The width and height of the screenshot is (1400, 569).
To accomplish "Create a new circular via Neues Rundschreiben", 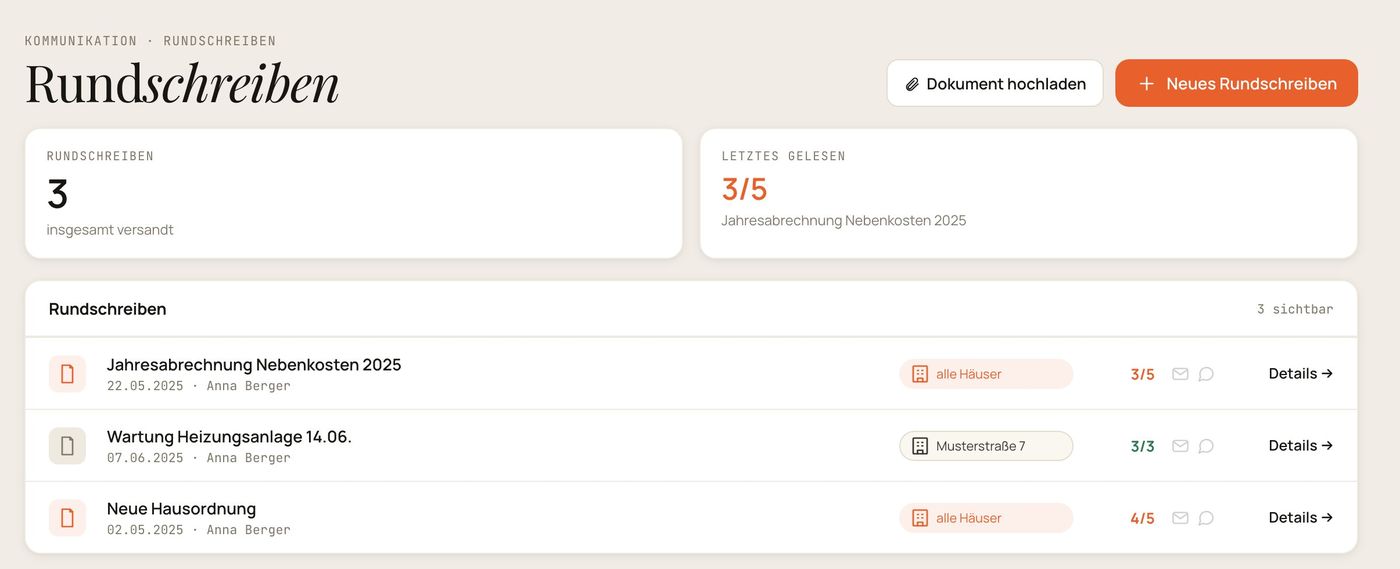I will point(1236,83).
